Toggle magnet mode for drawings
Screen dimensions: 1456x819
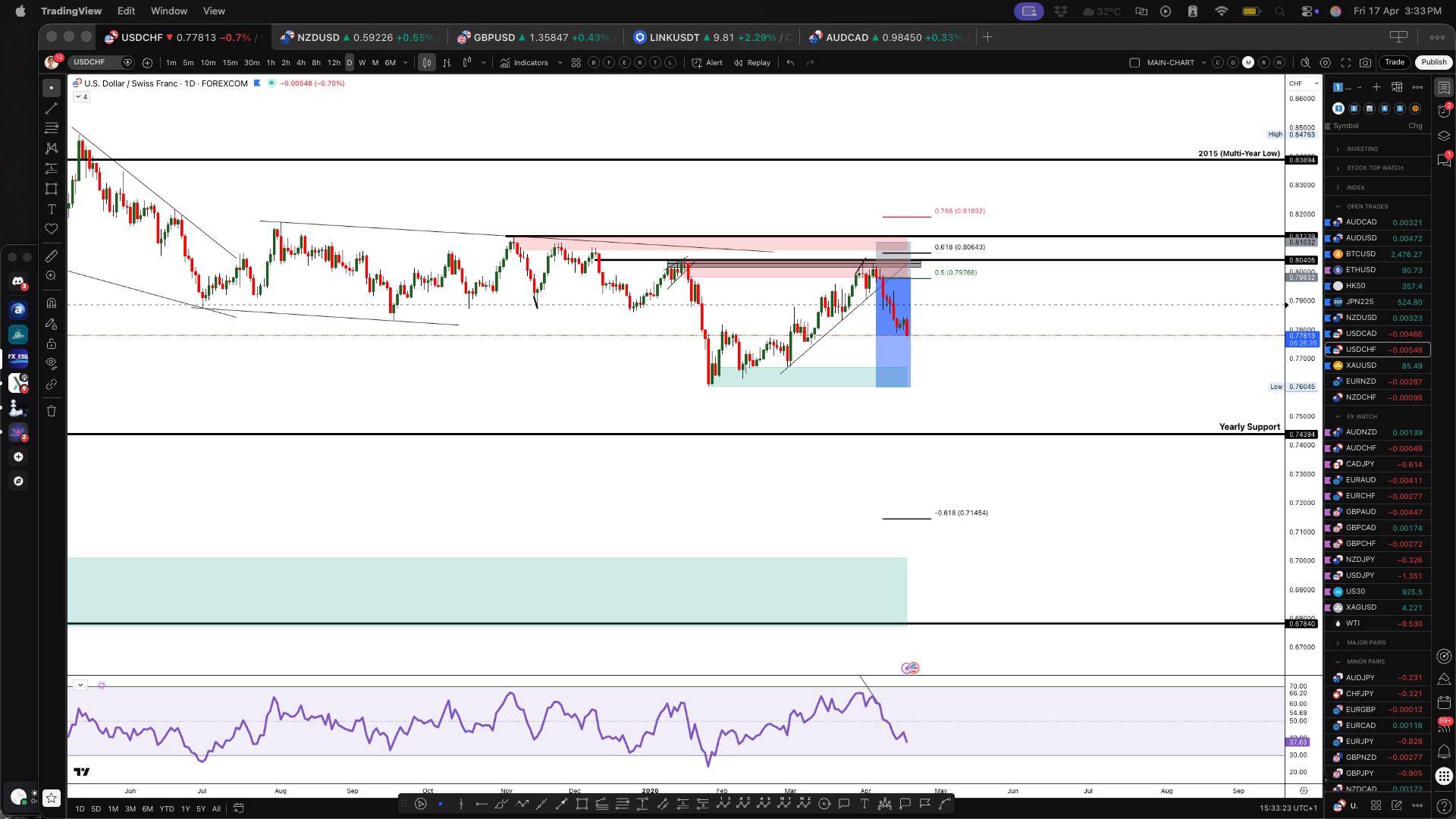[x=52, y=303]
